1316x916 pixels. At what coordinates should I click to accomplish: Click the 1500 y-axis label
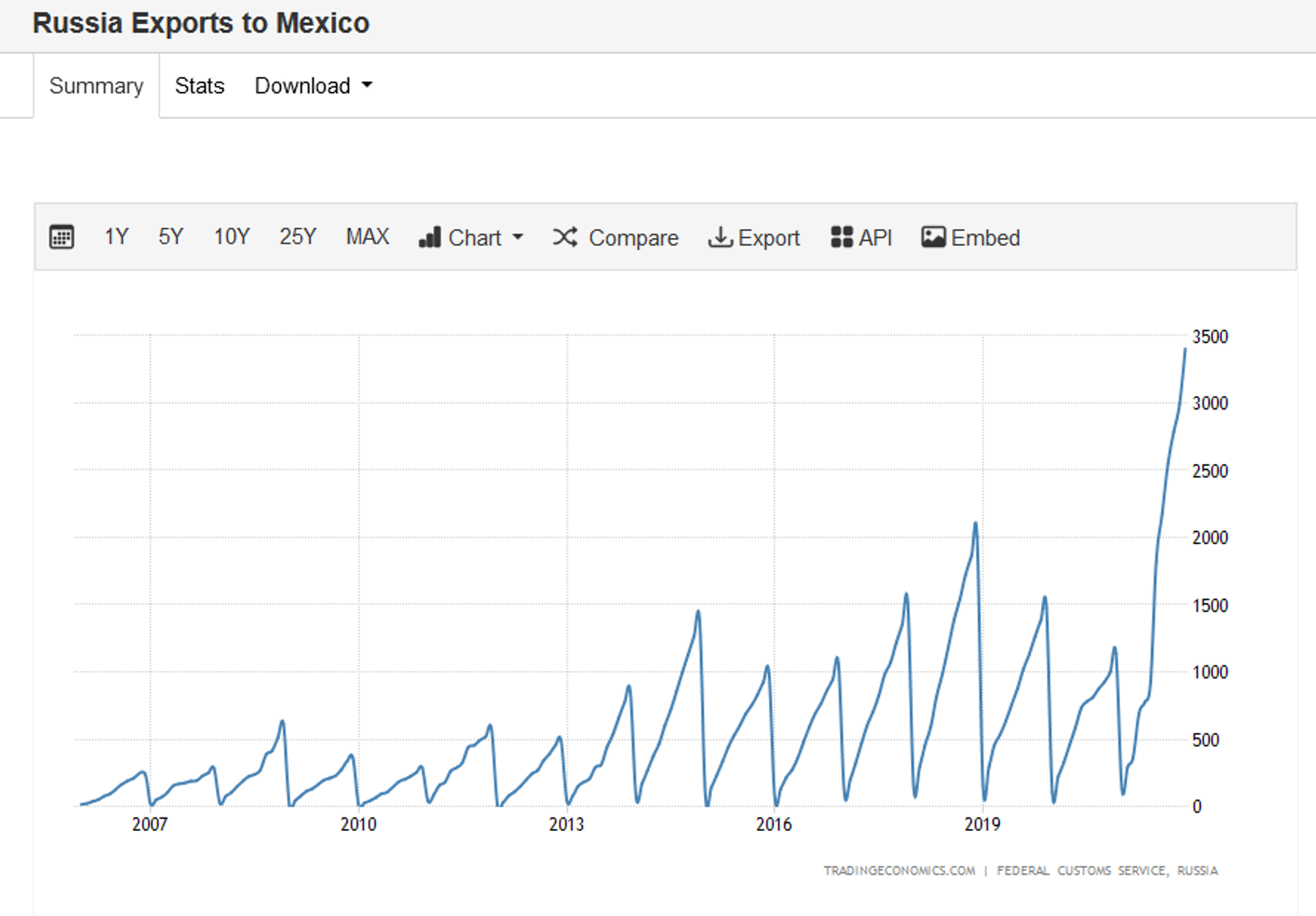click(1210, 606)
